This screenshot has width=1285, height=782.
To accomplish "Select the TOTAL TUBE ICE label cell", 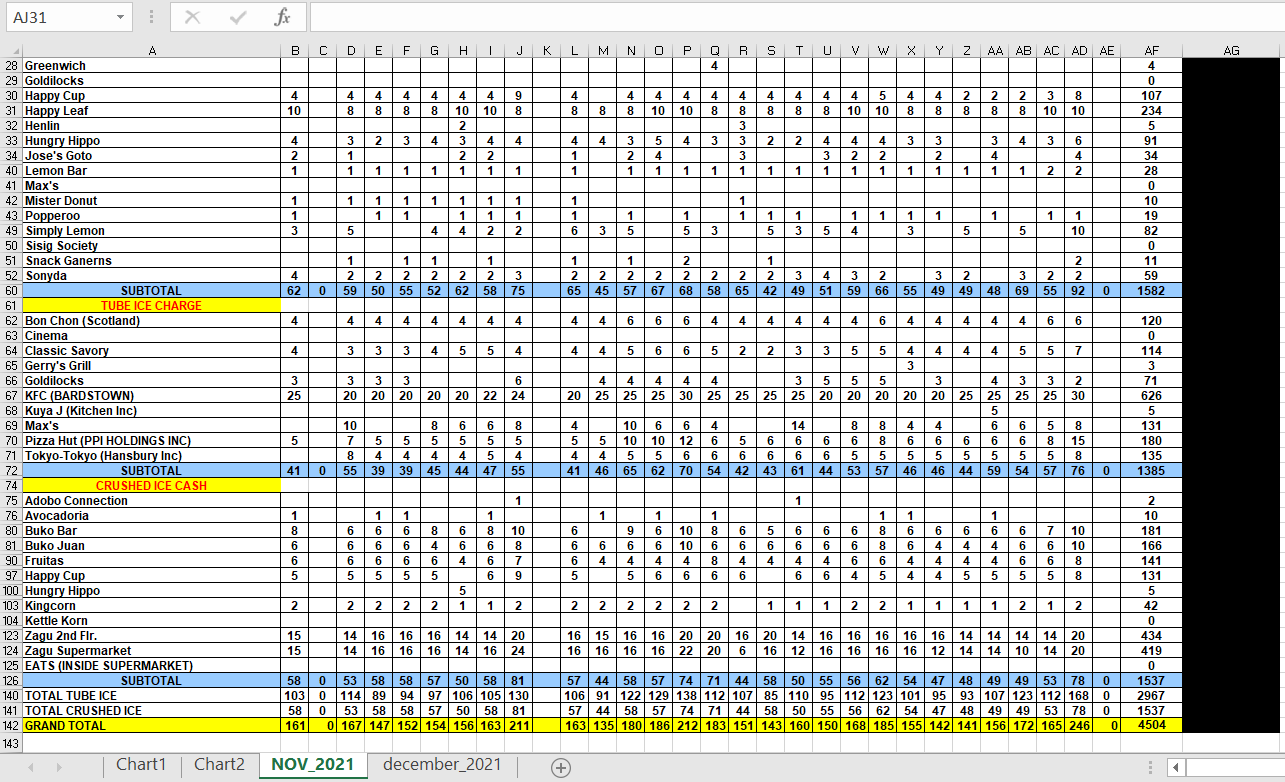I will 151,696.
